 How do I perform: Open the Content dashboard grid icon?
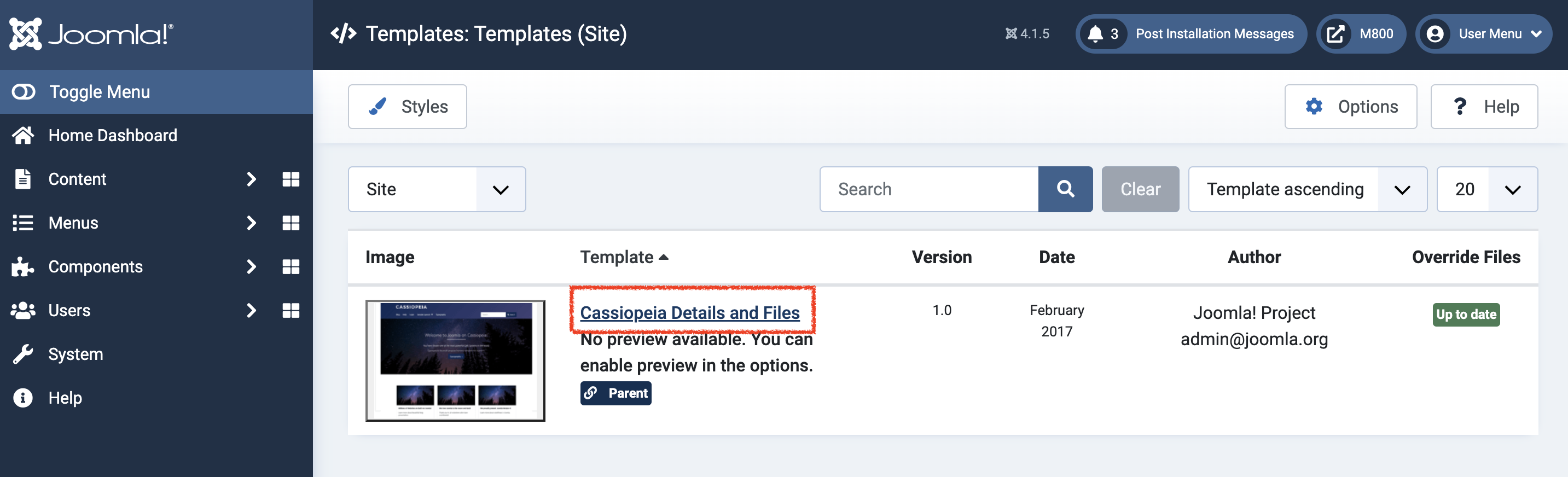click(x=291, y=179)
